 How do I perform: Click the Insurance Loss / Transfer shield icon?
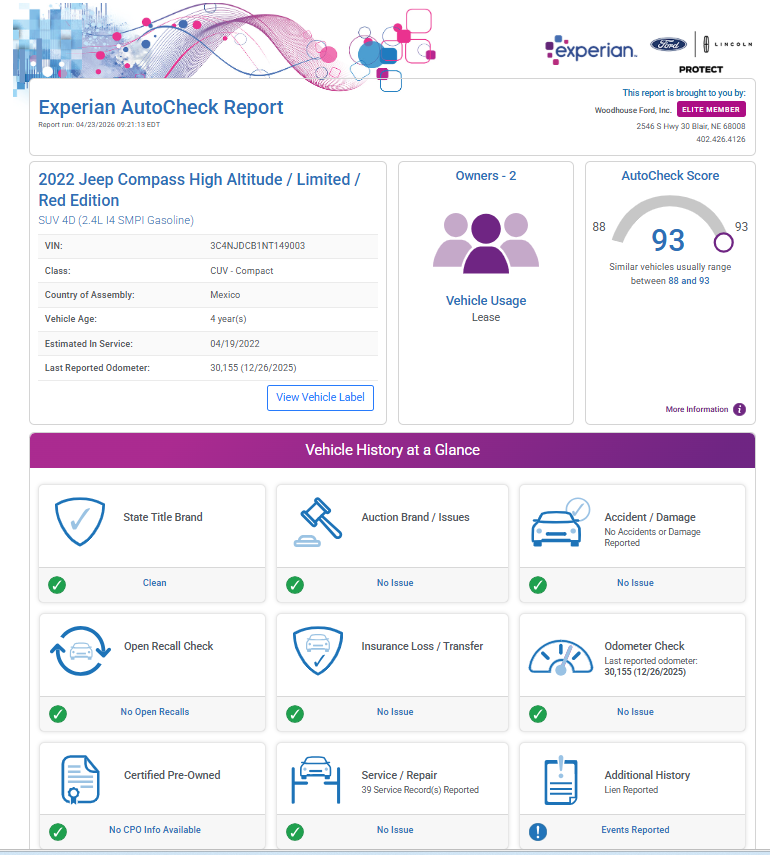point(318,651)
